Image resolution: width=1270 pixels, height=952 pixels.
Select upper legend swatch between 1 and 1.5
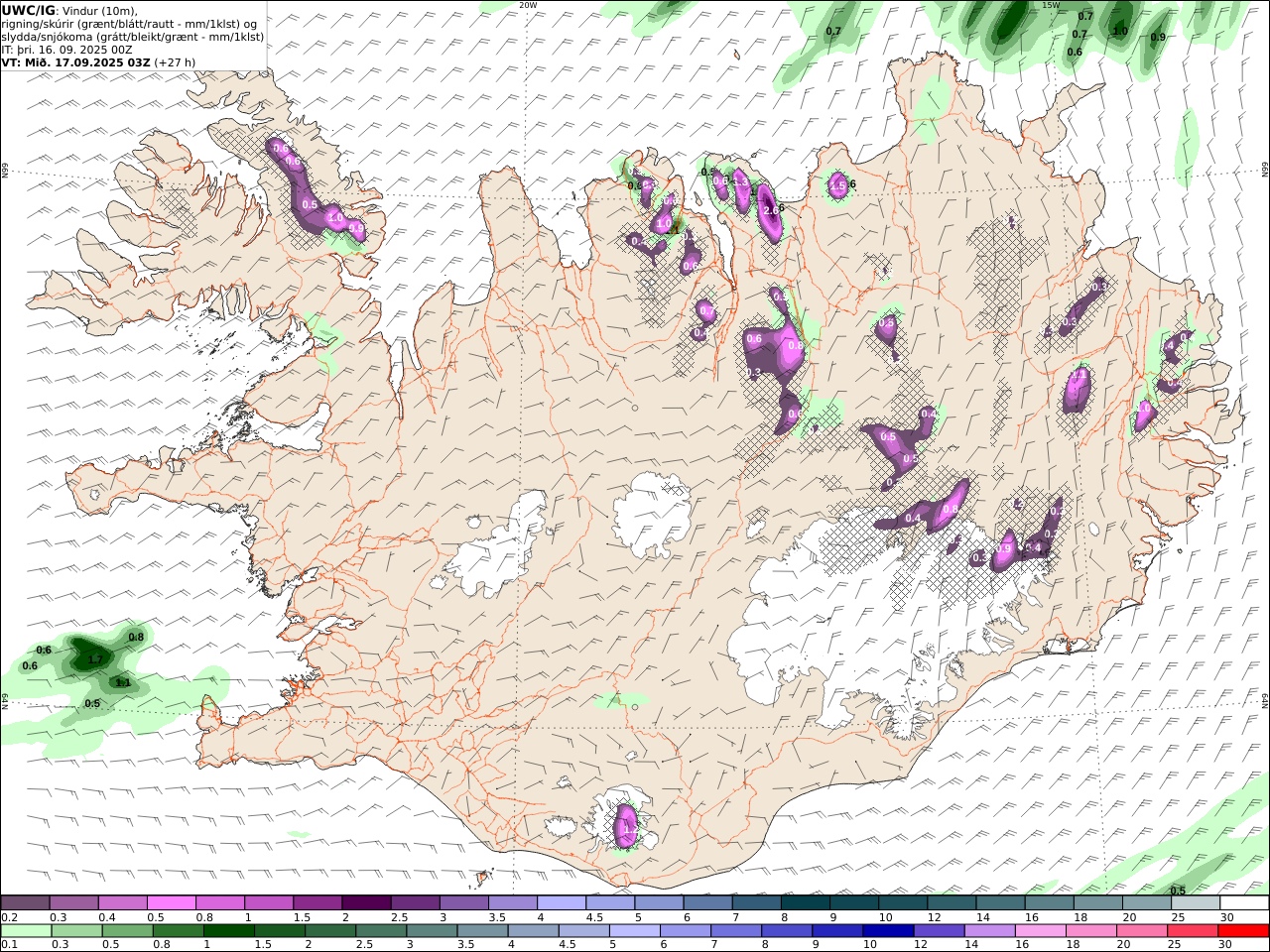tap(269, 903)
